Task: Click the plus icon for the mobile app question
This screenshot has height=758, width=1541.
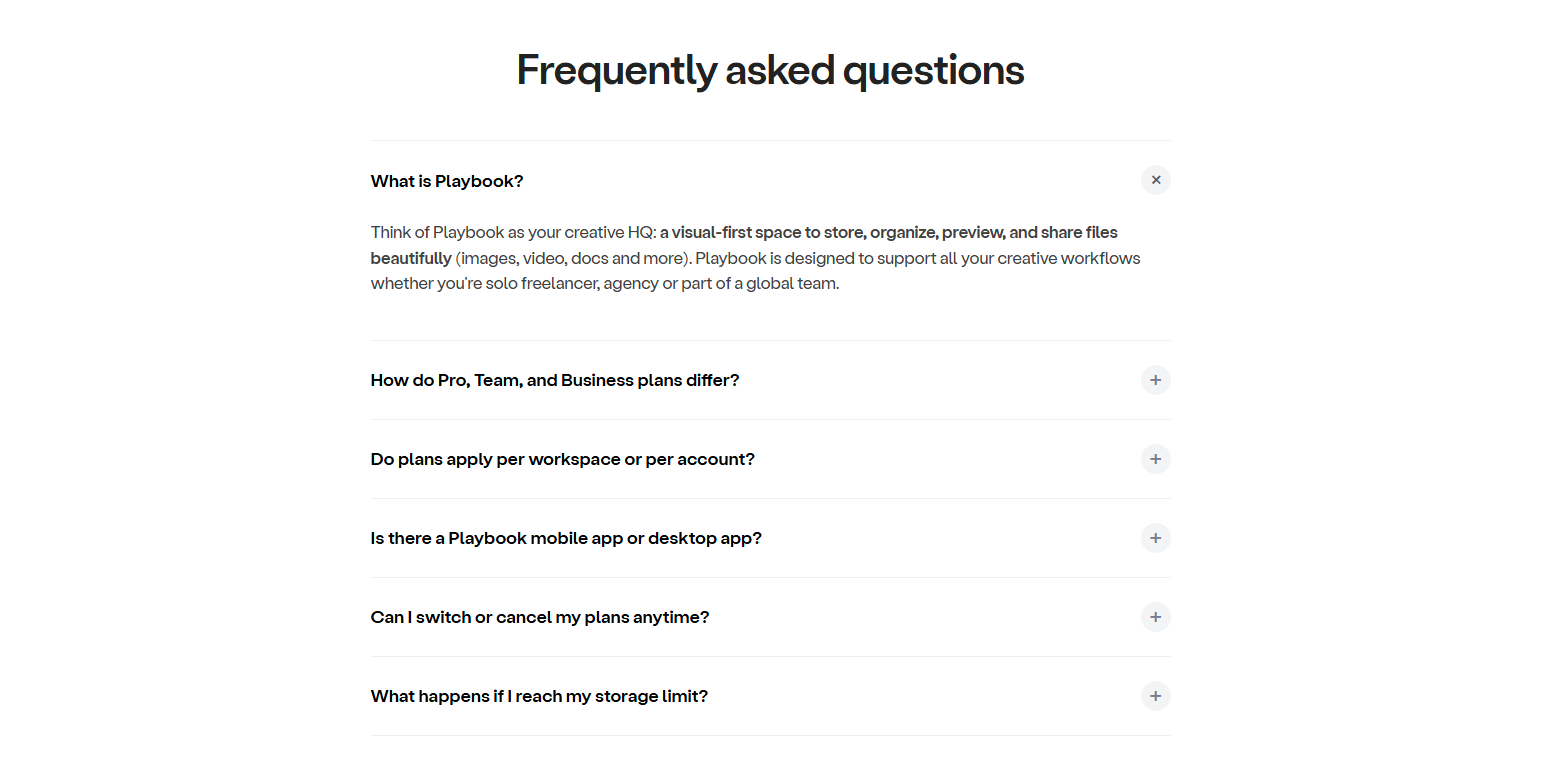Action: (x=1155, y=538)
